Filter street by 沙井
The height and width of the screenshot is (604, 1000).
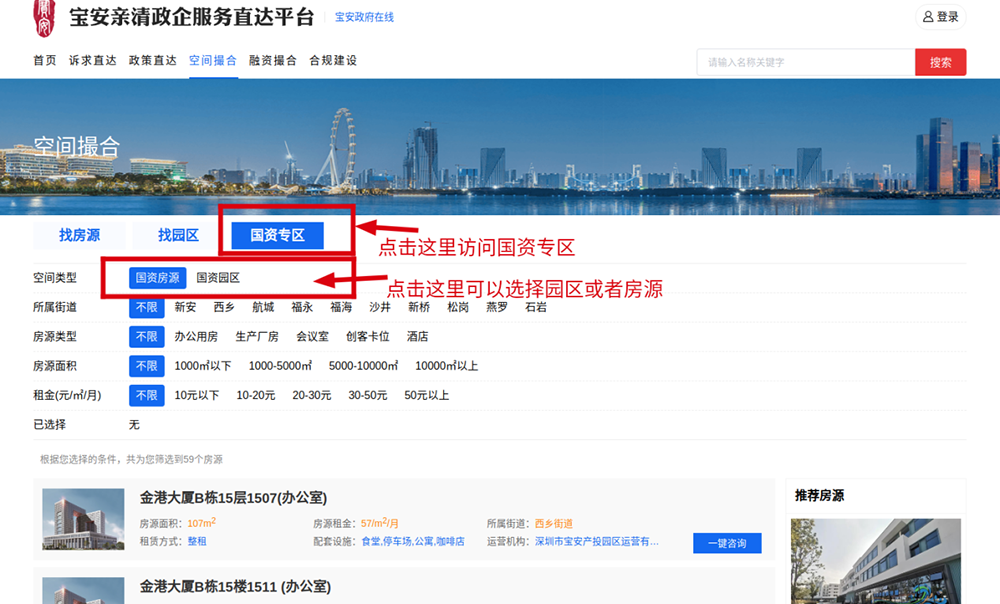point(380,307)
